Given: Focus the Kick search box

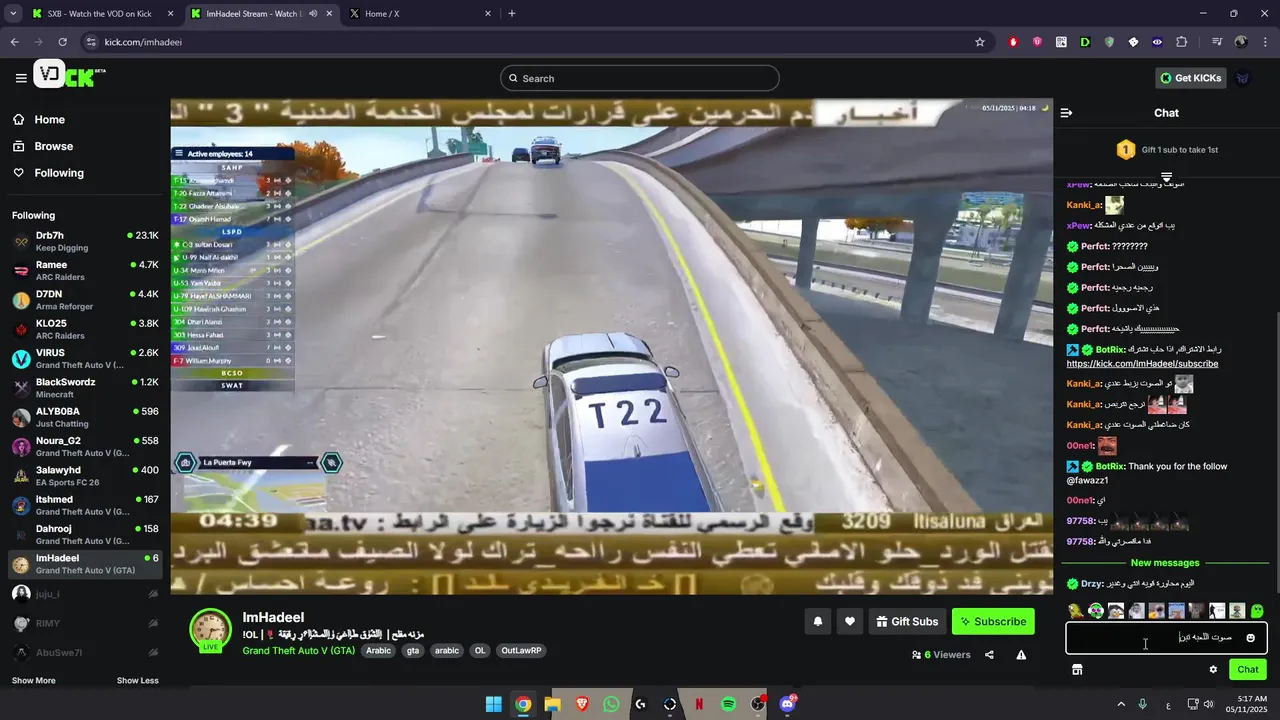Looking at the screenshot, I should pos(640,78).
